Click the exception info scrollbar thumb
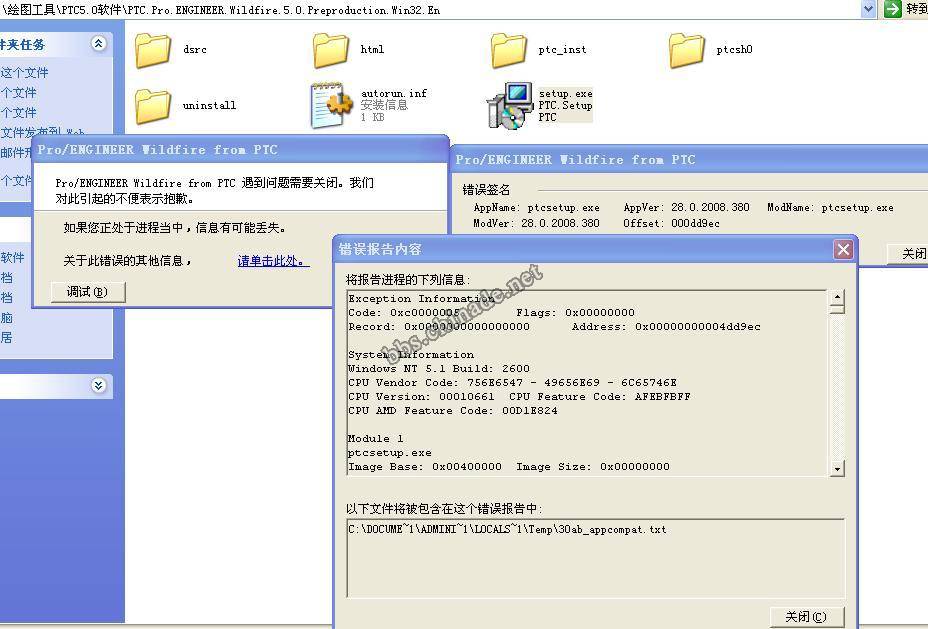The width and height of the screenshot is (928, 629). coord(837,309)
